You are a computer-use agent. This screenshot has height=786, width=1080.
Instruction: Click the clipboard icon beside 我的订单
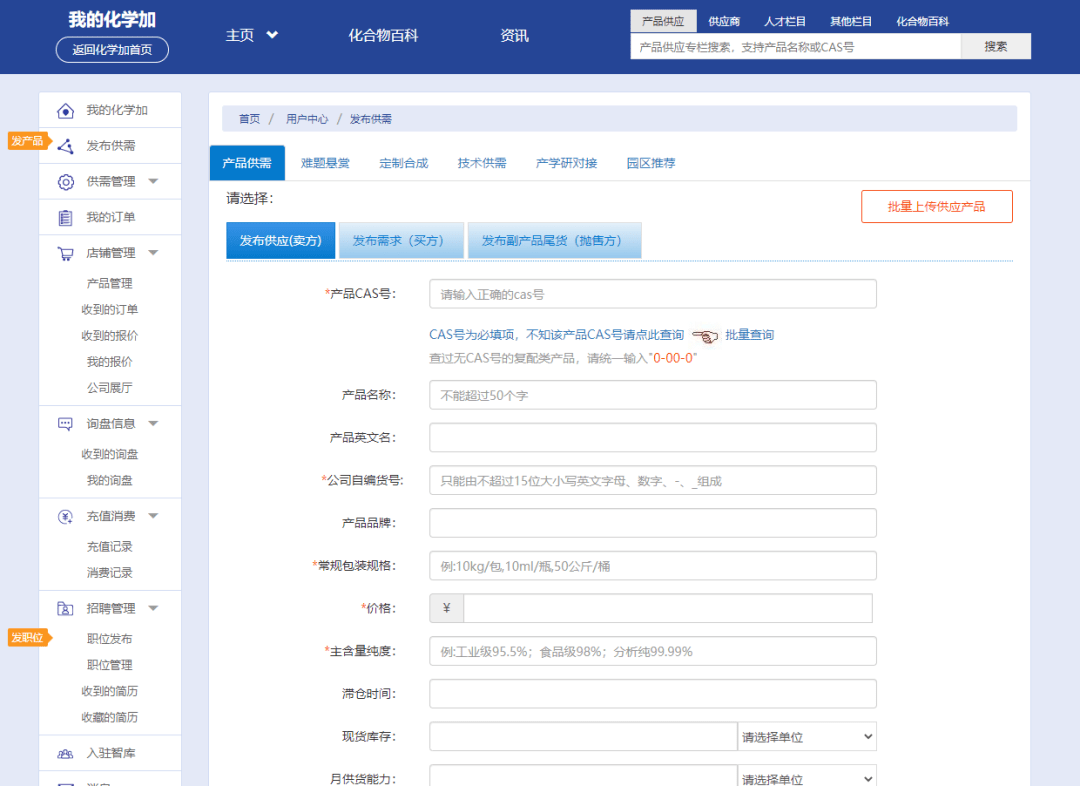pyautogui.click(x=65, y=218)
